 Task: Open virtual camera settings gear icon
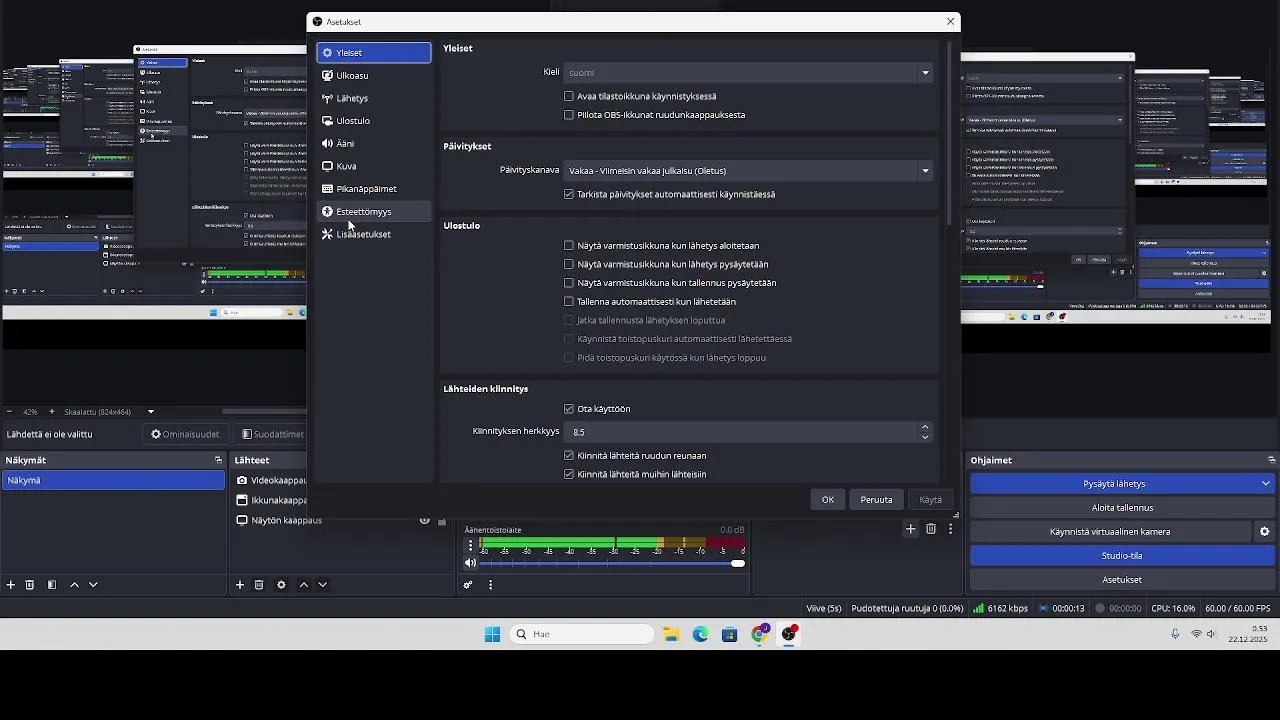click(x=1264, y=532)
